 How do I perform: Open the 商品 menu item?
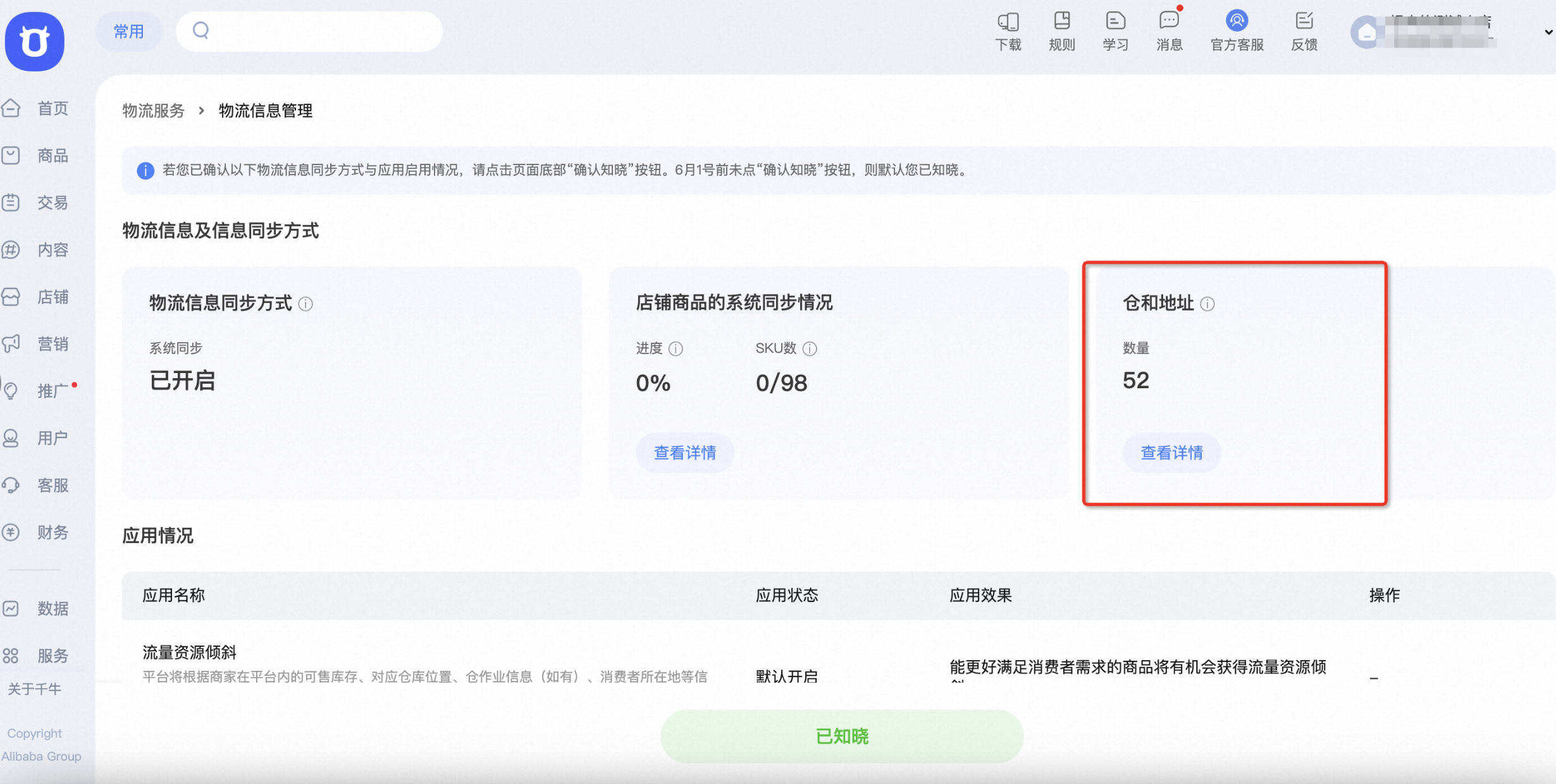point(52,156)
